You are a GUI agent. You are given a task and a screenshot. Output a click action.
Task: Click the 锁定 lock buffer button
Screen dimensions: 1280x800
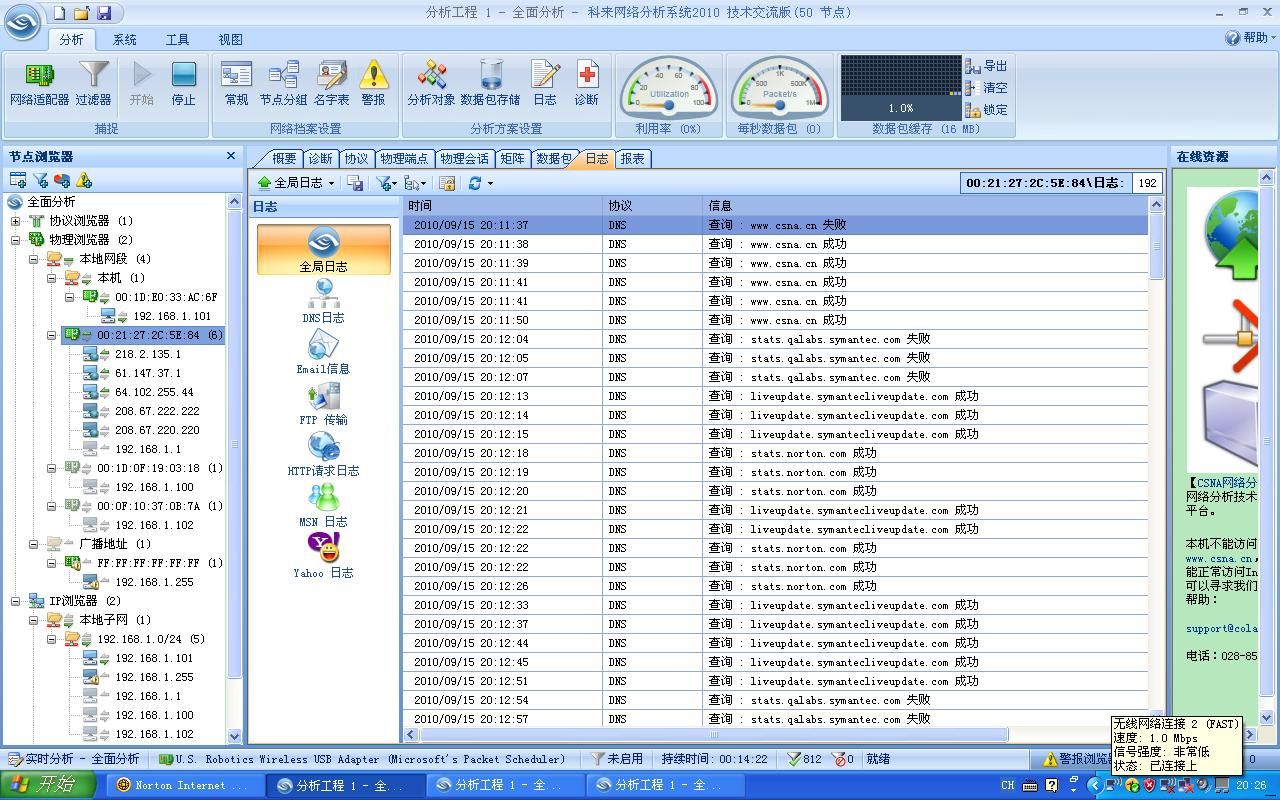click(x=986, y=110)
